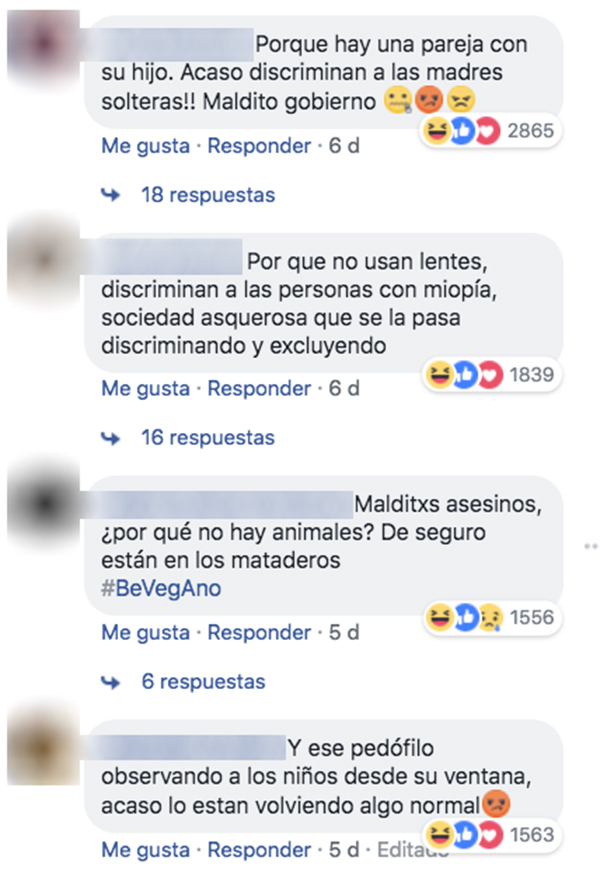Expand the 18 respuestas thread
The width and height of the screenshot is (600, 878).
(x=208, y=195)
